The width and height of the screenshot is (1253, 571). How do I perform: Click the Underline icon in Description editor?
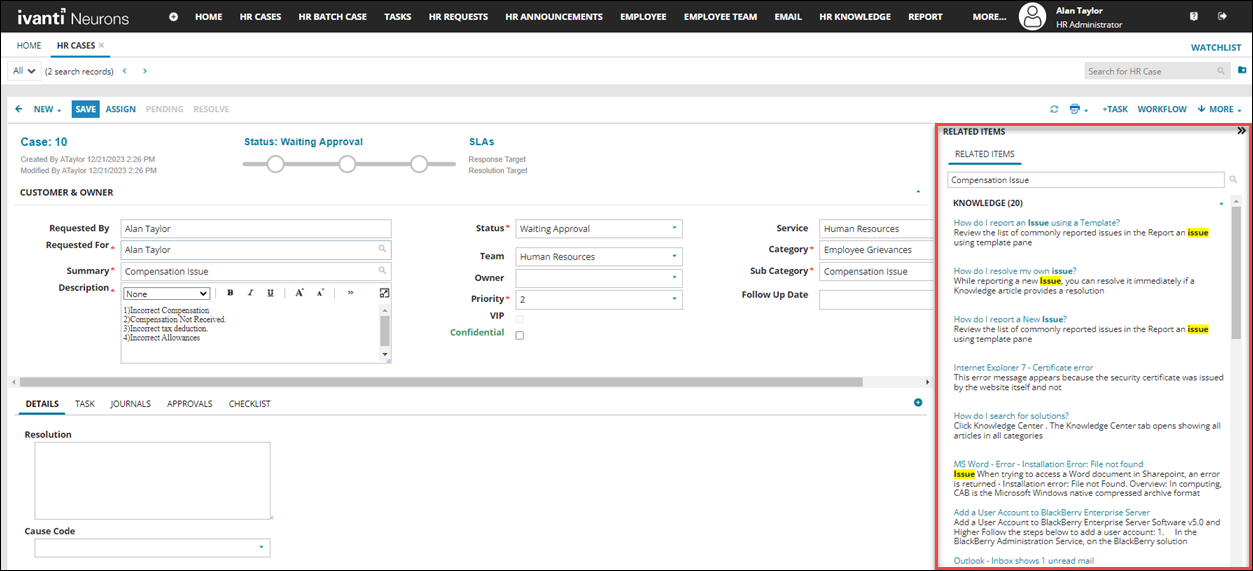tap(270, 293)
